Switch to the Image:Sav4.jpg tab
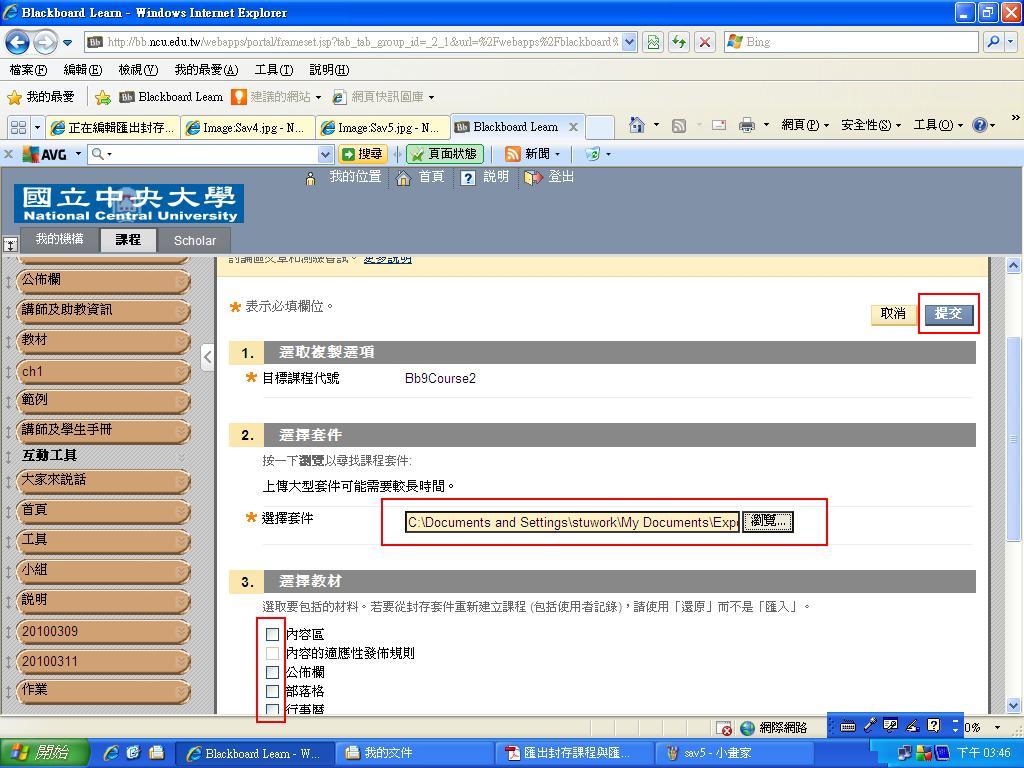1024x768 pixels. coord(247,128)
